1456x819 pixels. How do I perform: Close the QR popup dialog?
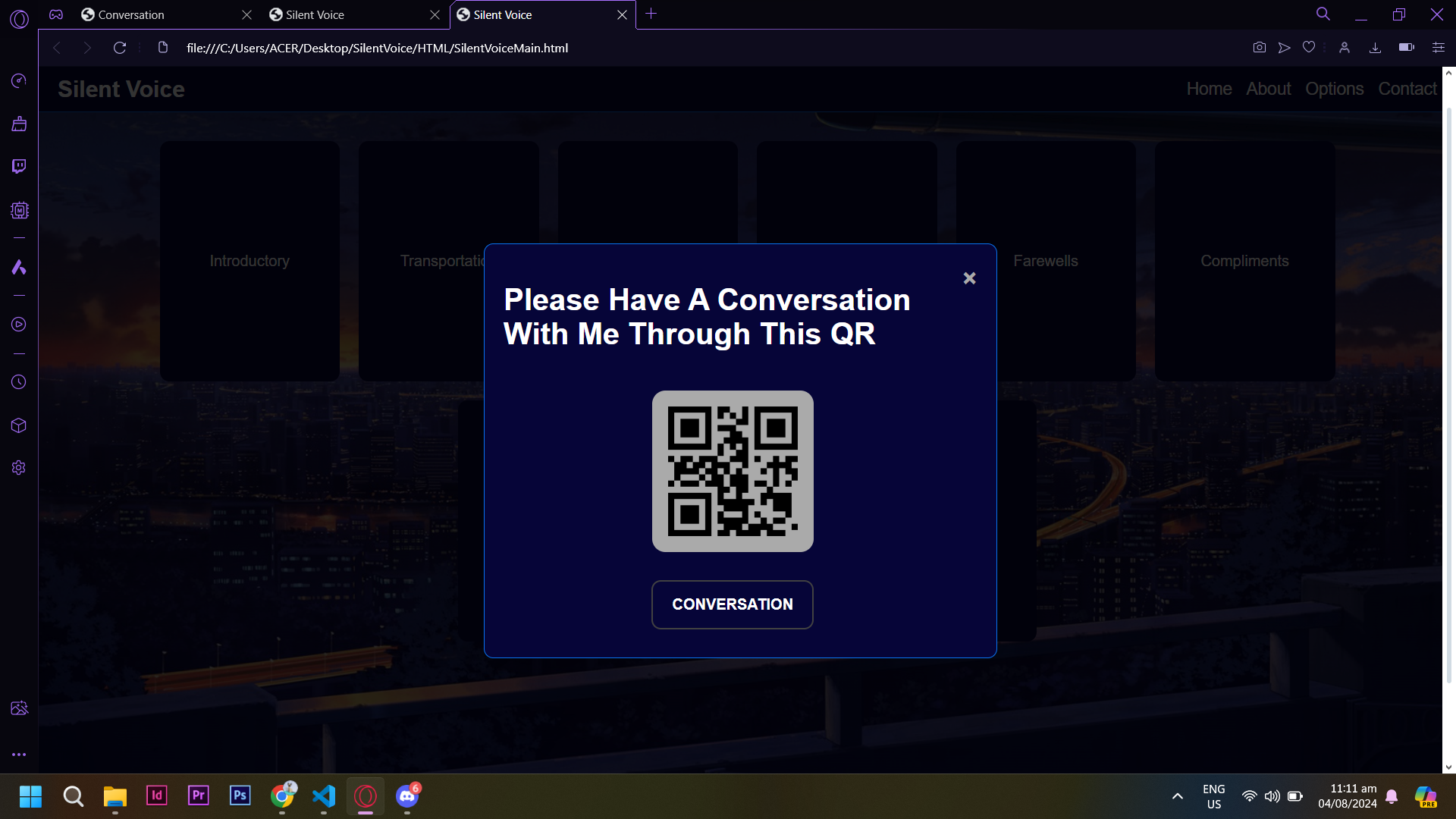[969, 278]
